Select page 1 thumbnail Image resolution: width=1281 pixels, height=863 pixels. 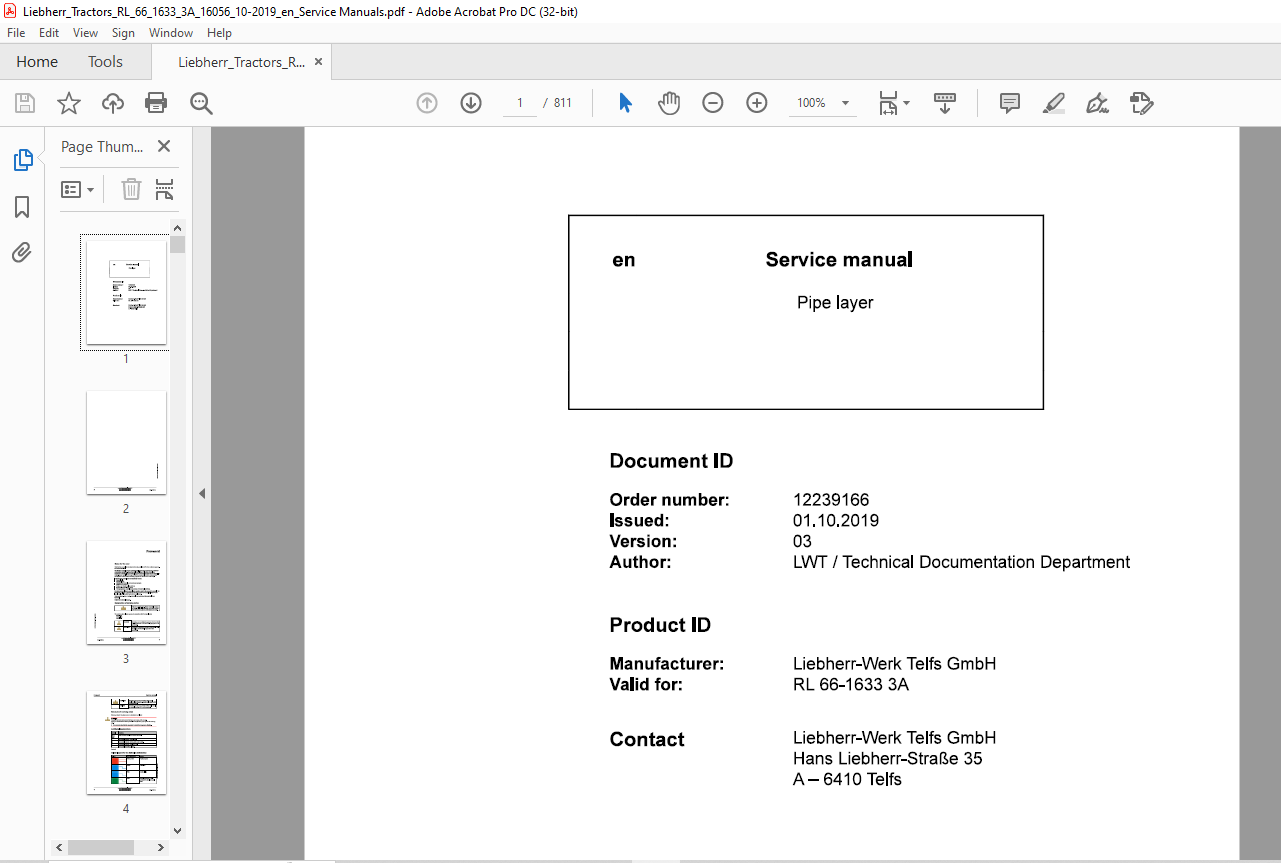click(126, 292)
